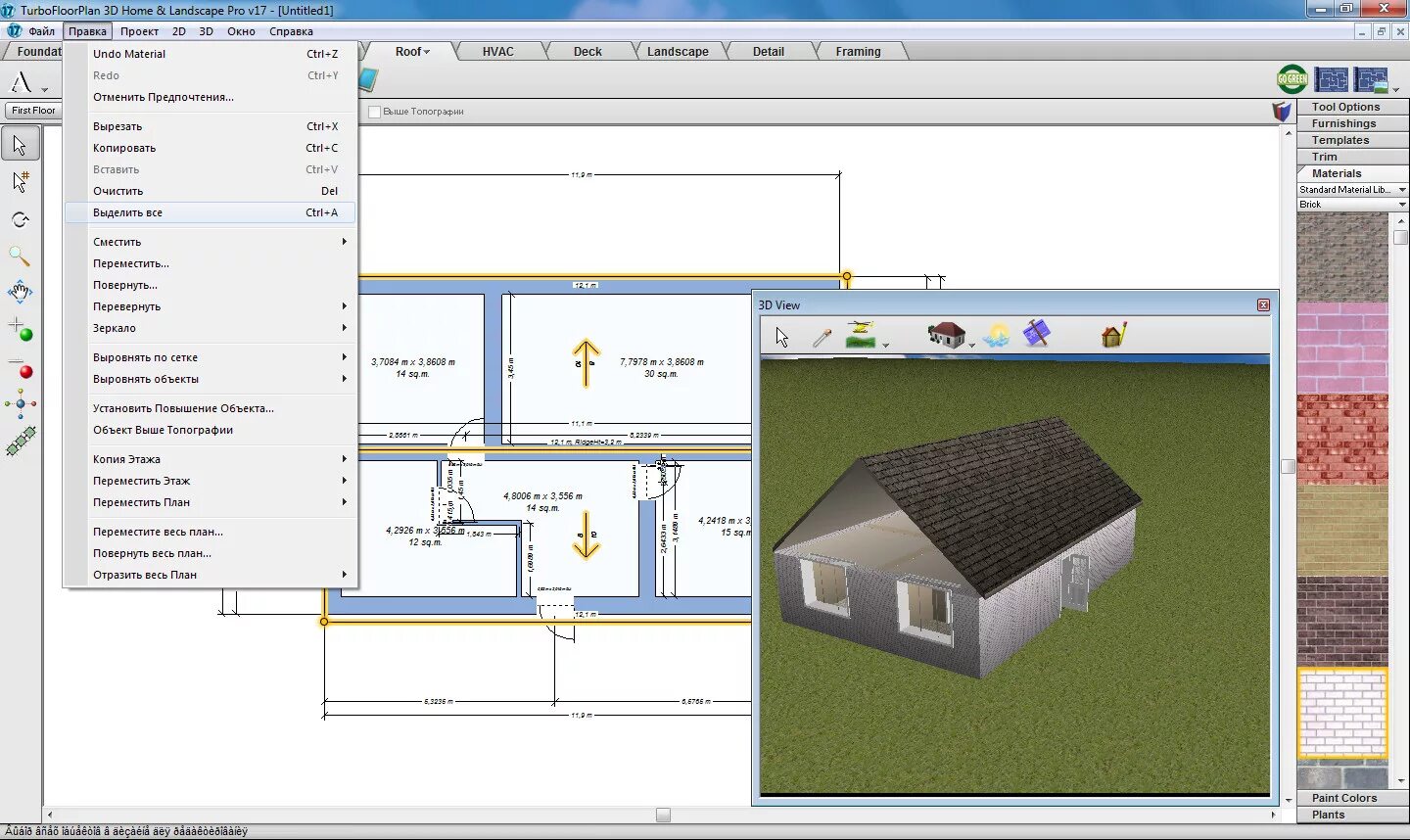This screenshot has width=1410, height=840.
Task: Open the Furnishings panel
Action: click(x=1352, y=123)
